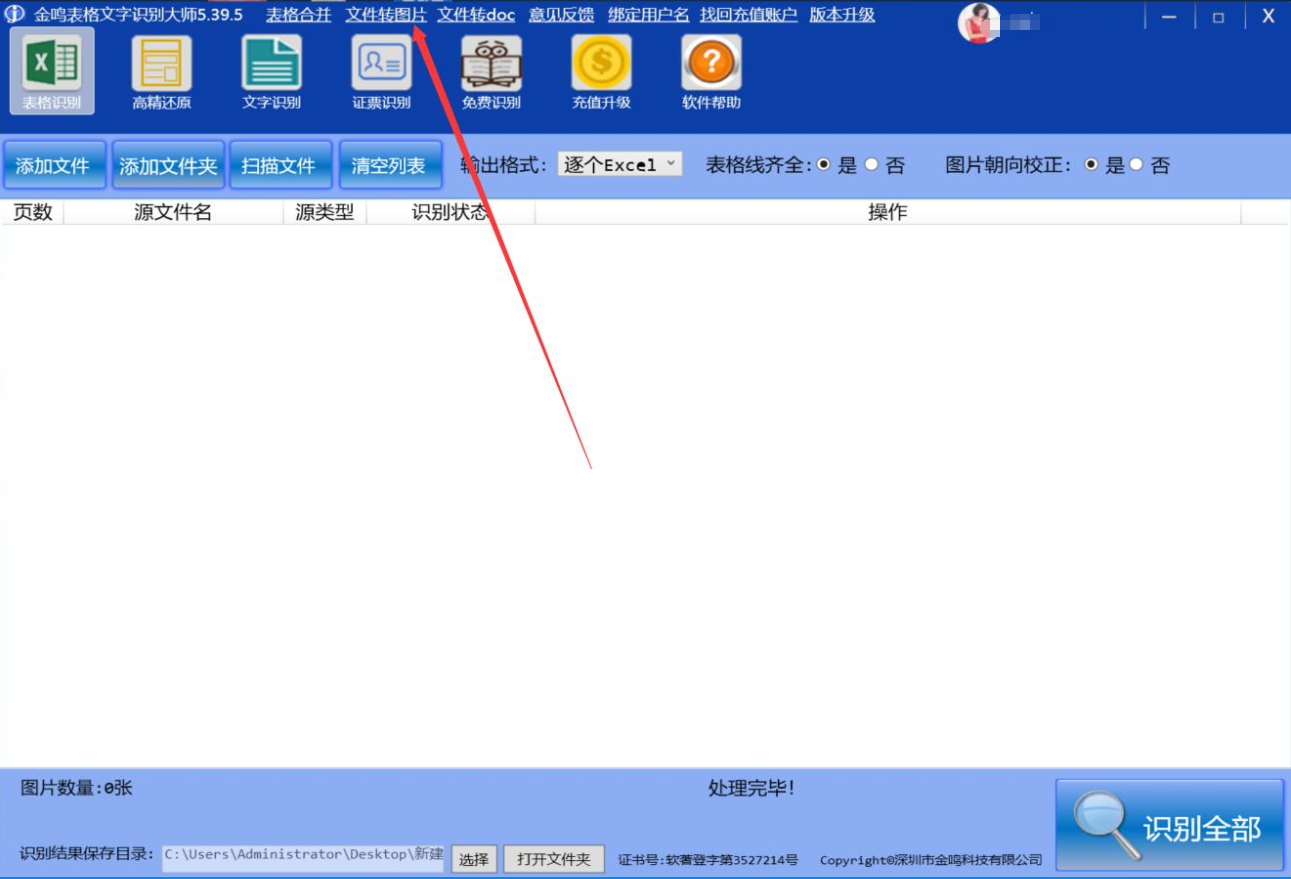Select 是 for 图片朝向校正

pos(1091,165)
